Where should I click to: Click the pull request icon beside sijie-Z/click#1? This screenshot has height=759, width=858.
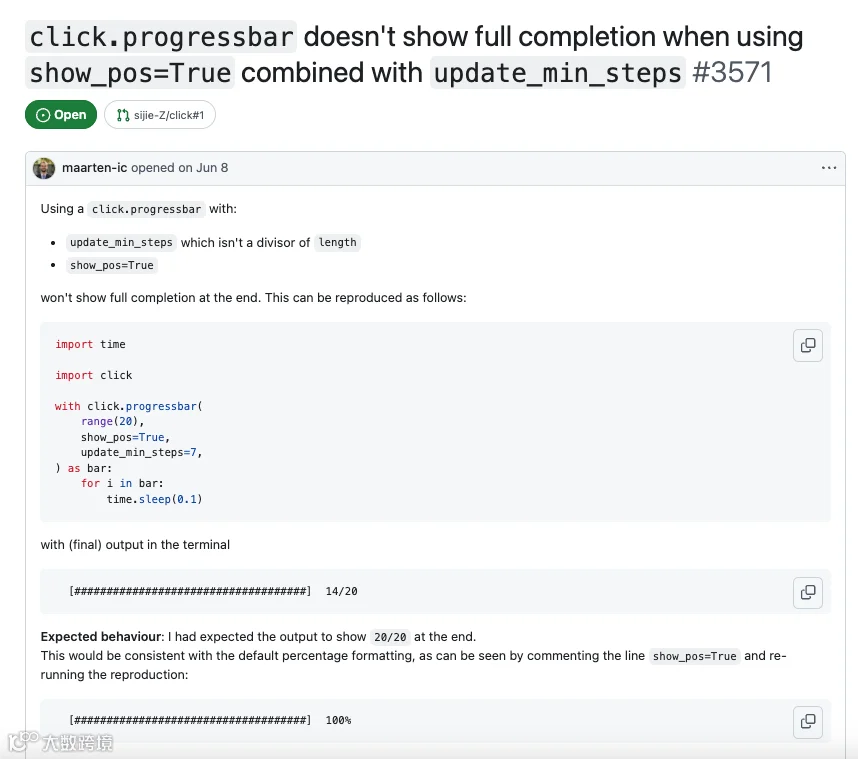[123, 115]
